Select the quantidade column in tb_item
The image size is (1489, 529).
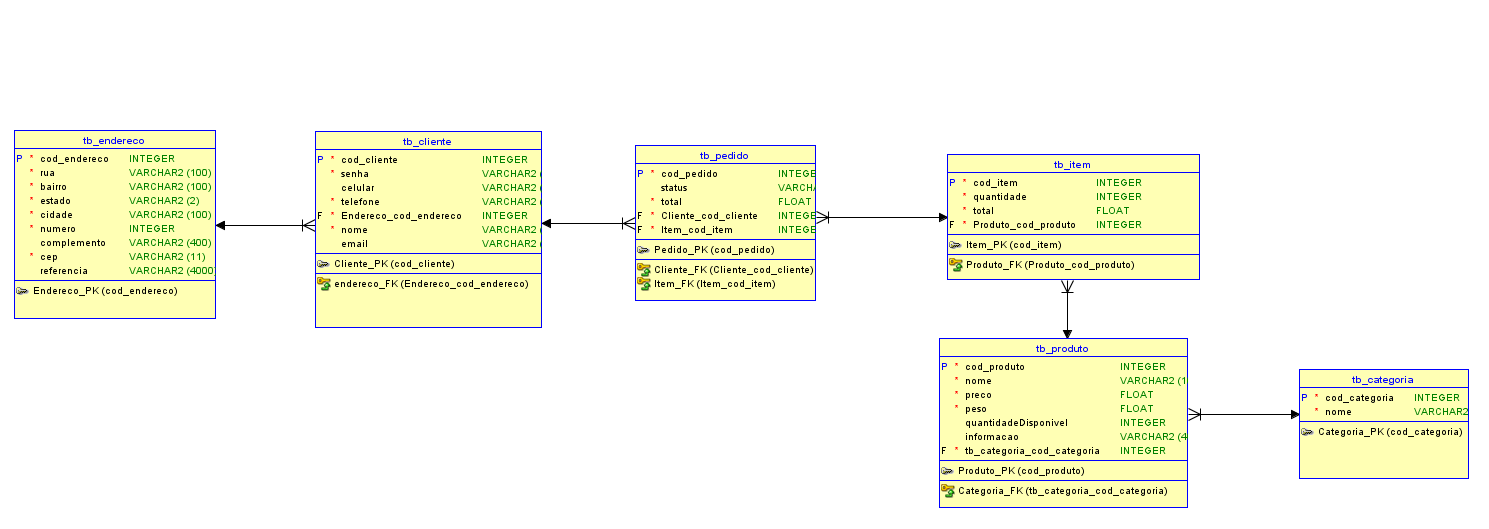click(x=1073, y=196)
